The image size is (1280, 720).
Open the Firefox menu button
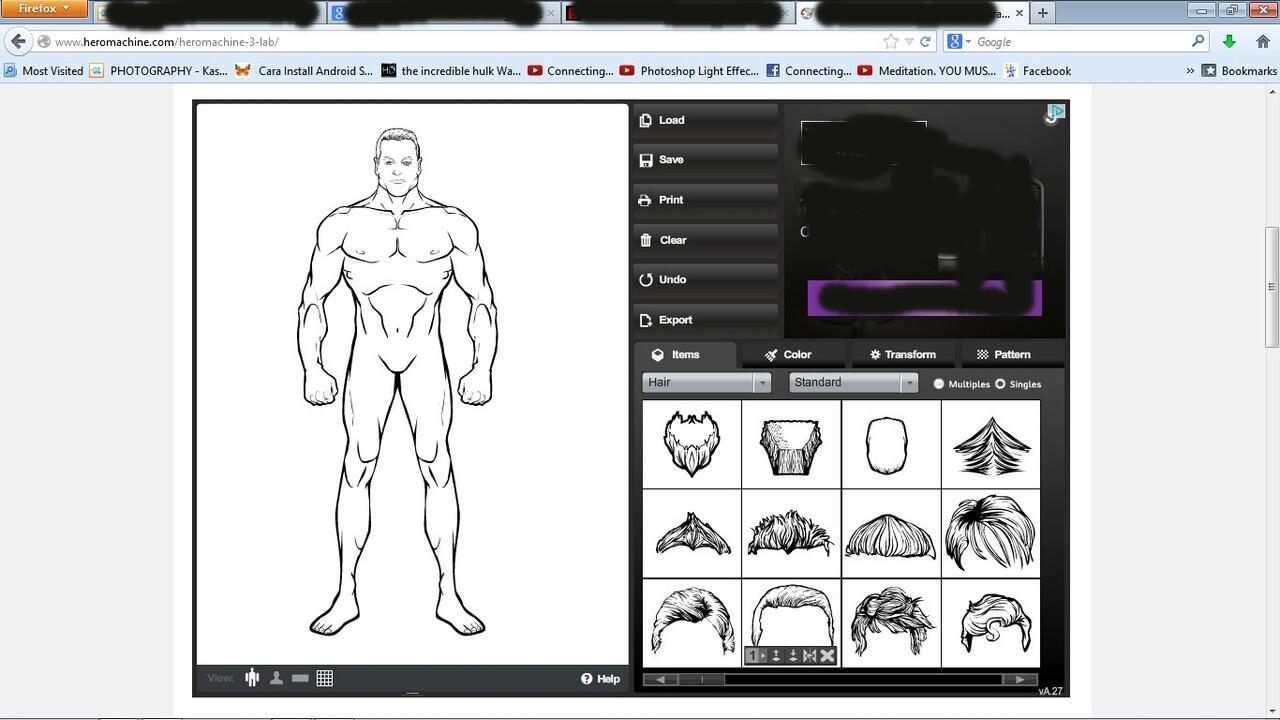46,9
